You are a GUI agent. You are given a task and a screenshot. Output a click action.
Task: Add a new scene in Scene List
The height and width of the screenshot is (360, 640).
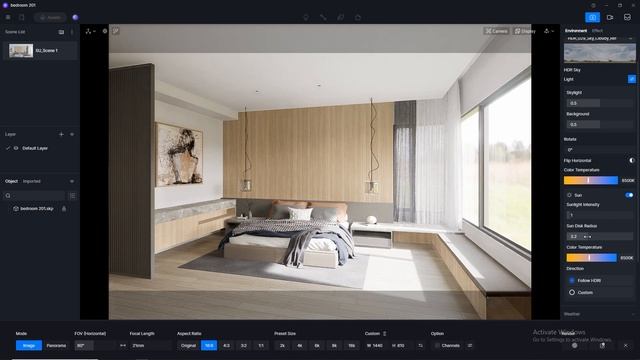point(61,32)
